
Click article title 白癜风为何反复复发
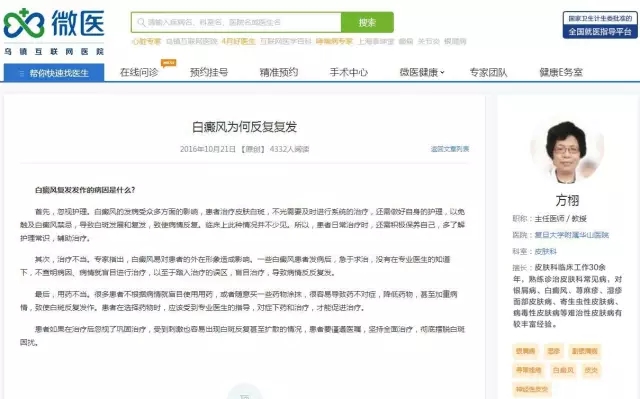(244, 127)
